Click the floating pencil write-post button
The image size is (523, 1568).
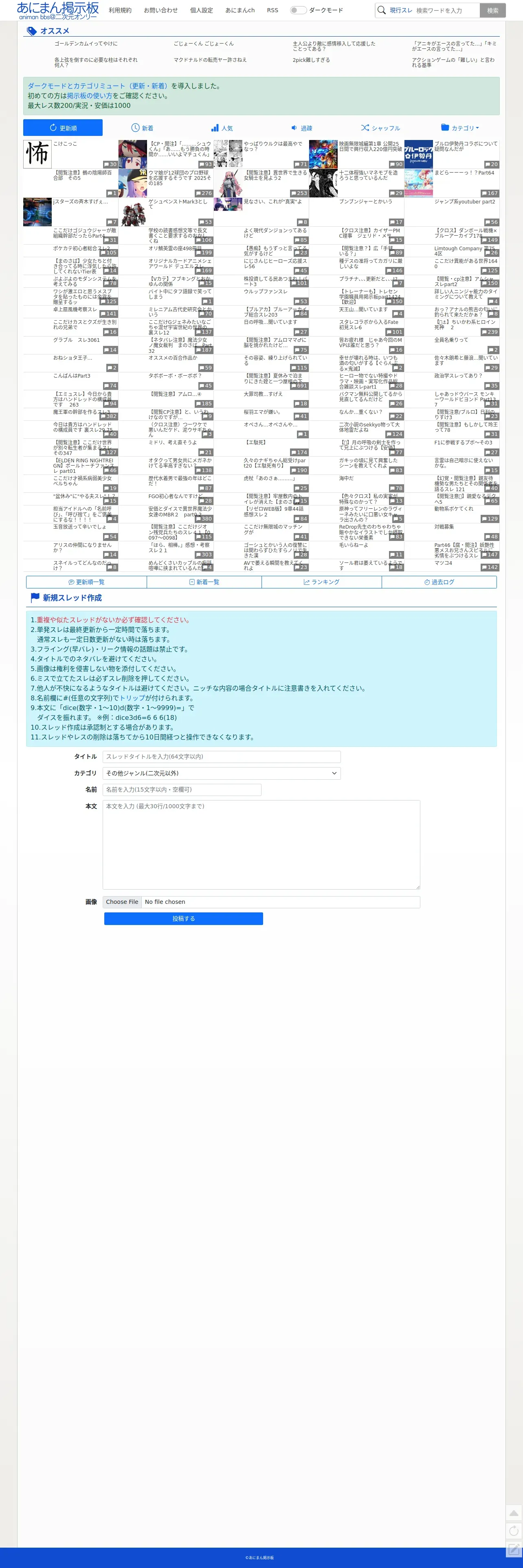point(514,1549)
